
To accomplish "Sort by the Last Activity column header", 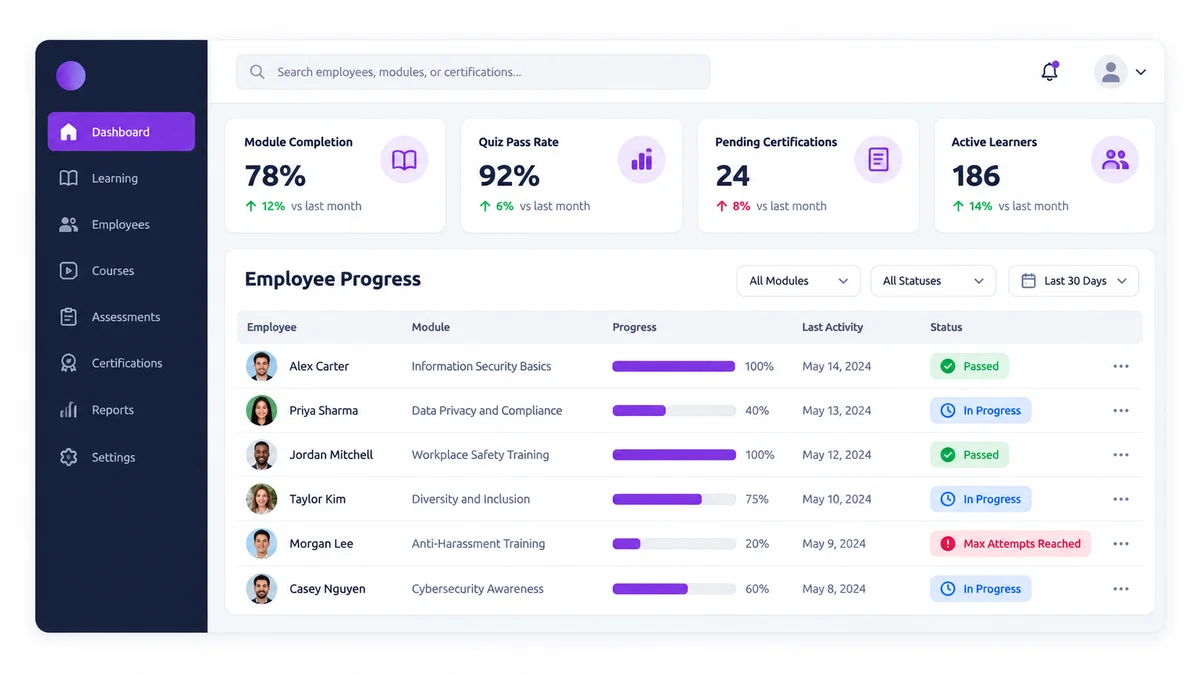I will [x=832, y=327].
